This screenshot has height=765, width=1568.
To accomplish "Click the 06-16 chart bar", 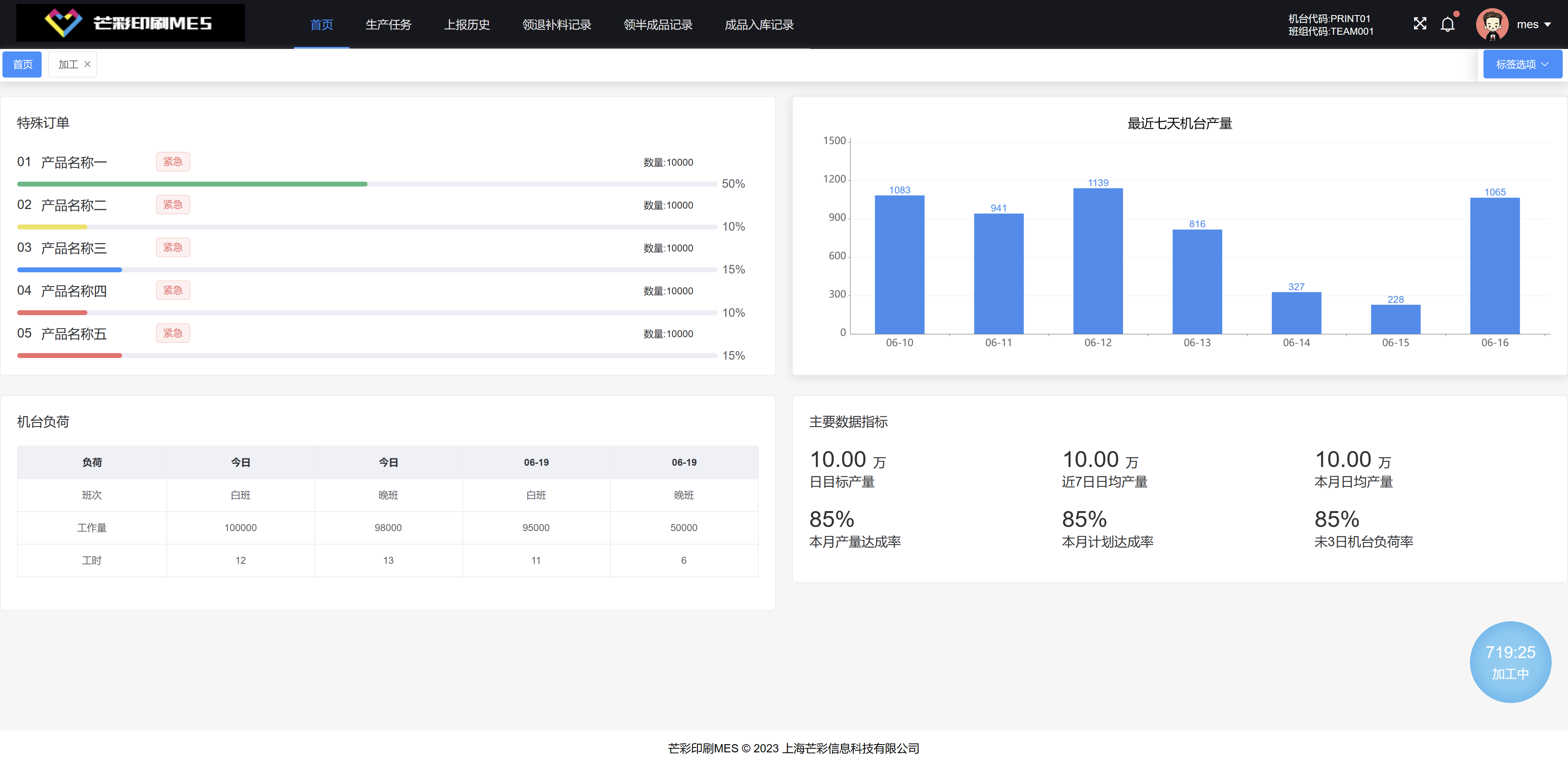I will (1494, 266).
